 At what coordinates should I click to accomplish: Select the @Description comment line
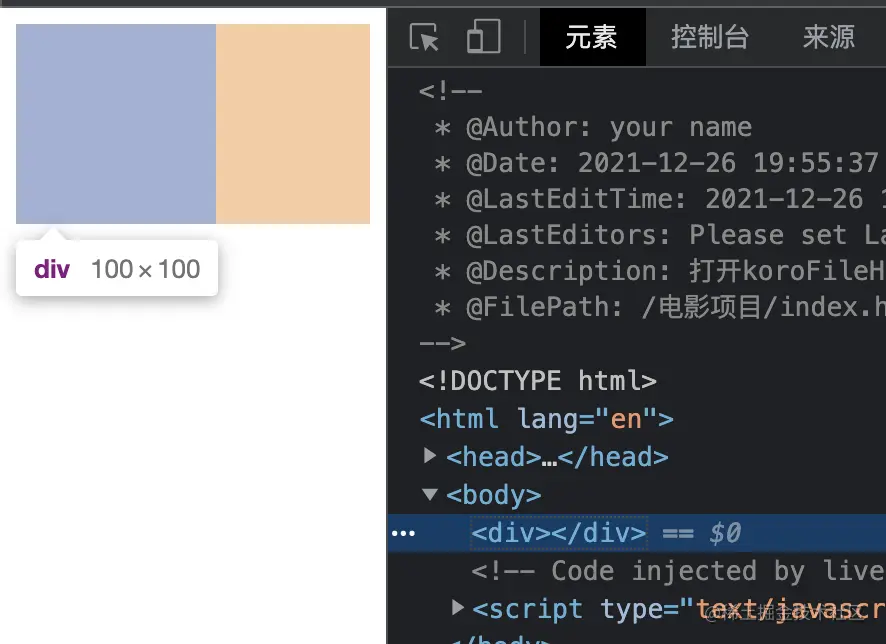pyautogui.click(x=660, y=271)
